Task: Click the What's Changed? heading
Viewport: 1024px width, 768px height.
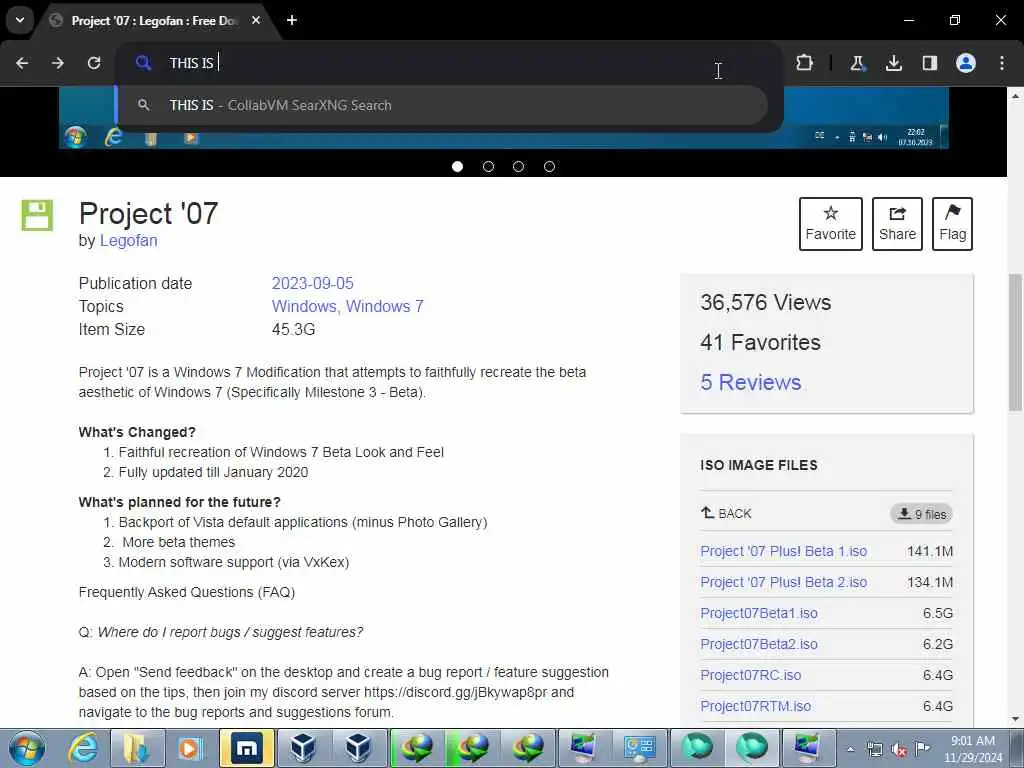Action: (x=137, y=432)
